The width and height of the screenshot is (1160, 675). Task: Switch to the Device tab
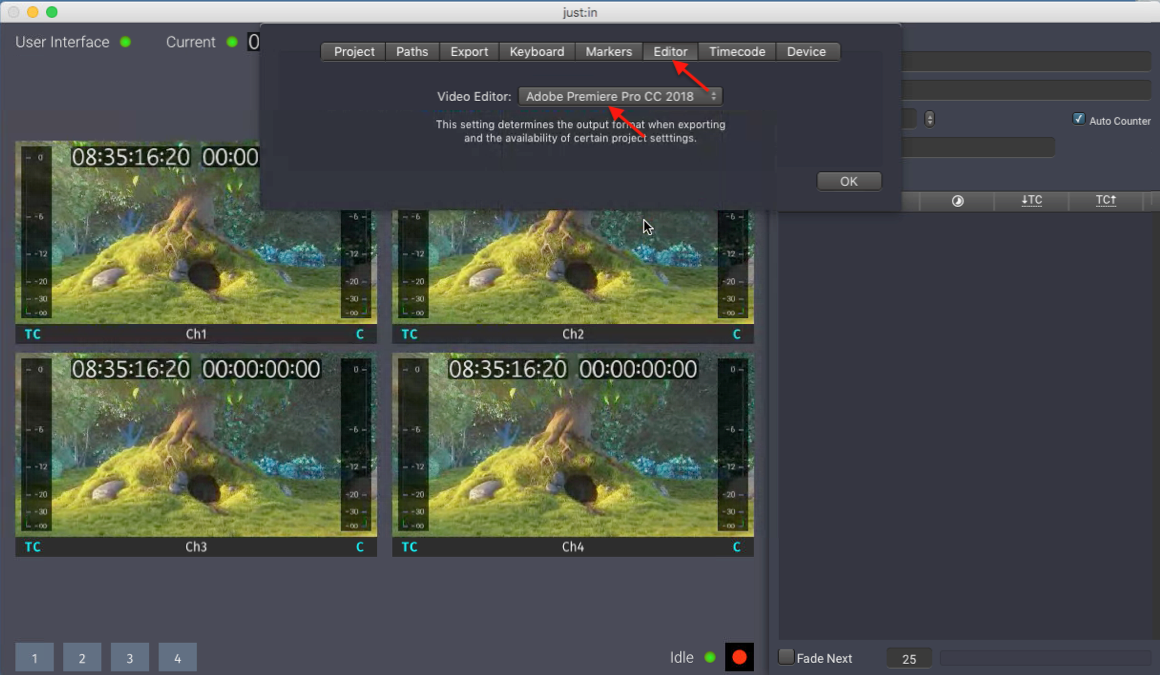click(806, 52)
